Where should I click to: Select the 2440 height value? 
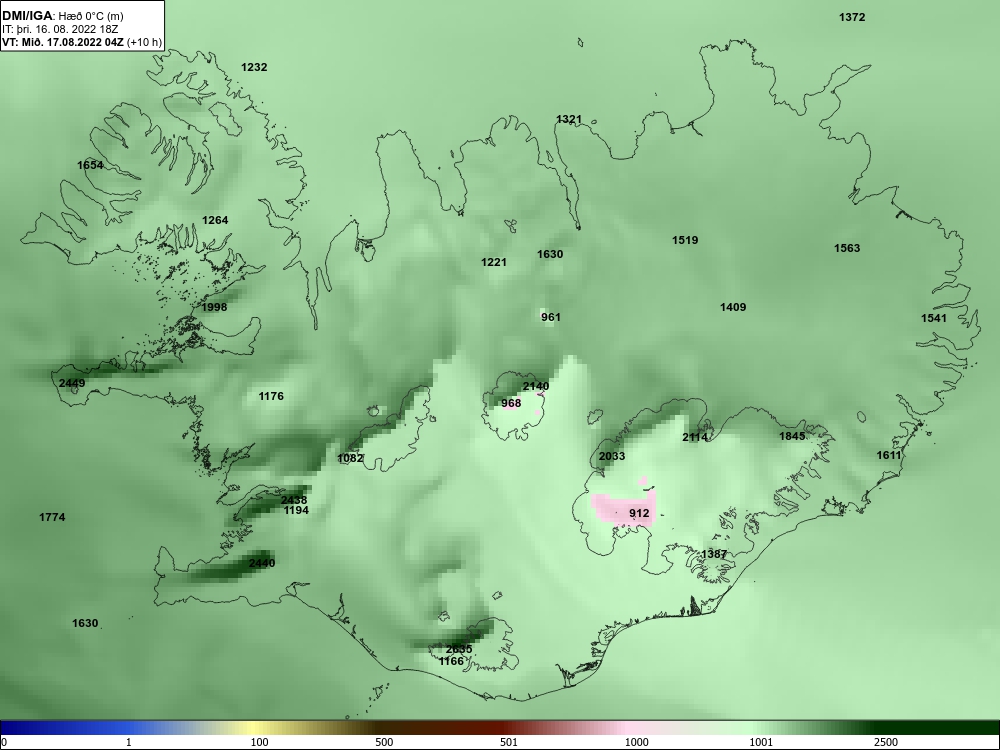[x=262, y=563]
